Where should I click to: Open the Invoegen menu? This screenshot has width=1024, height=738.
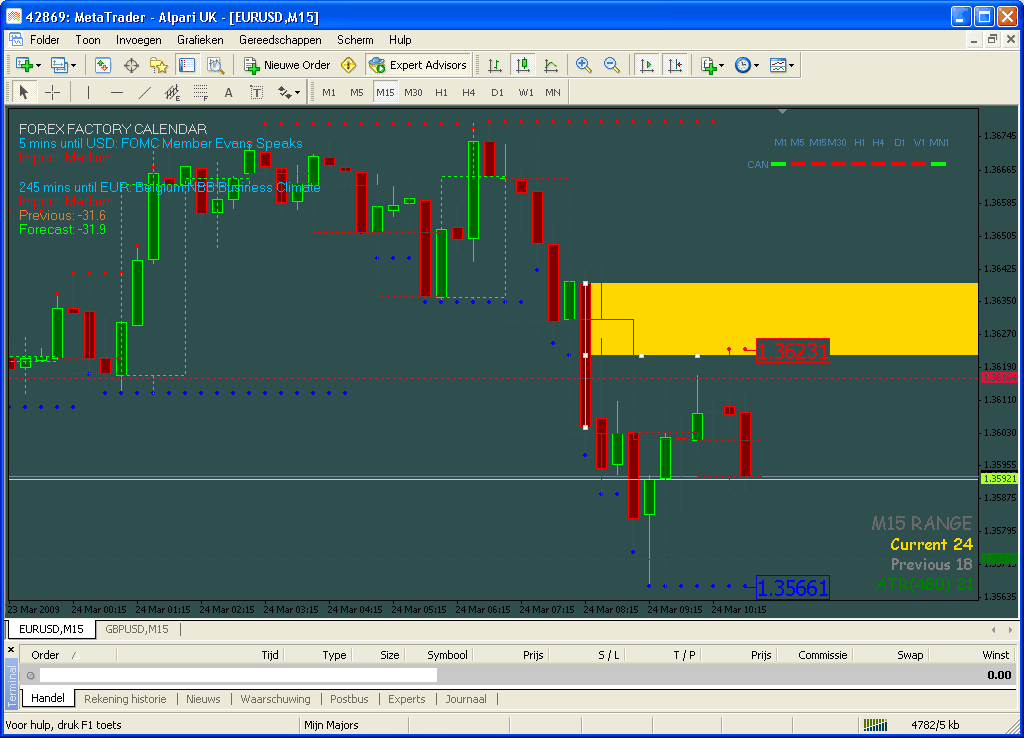[x=138, y=40]
